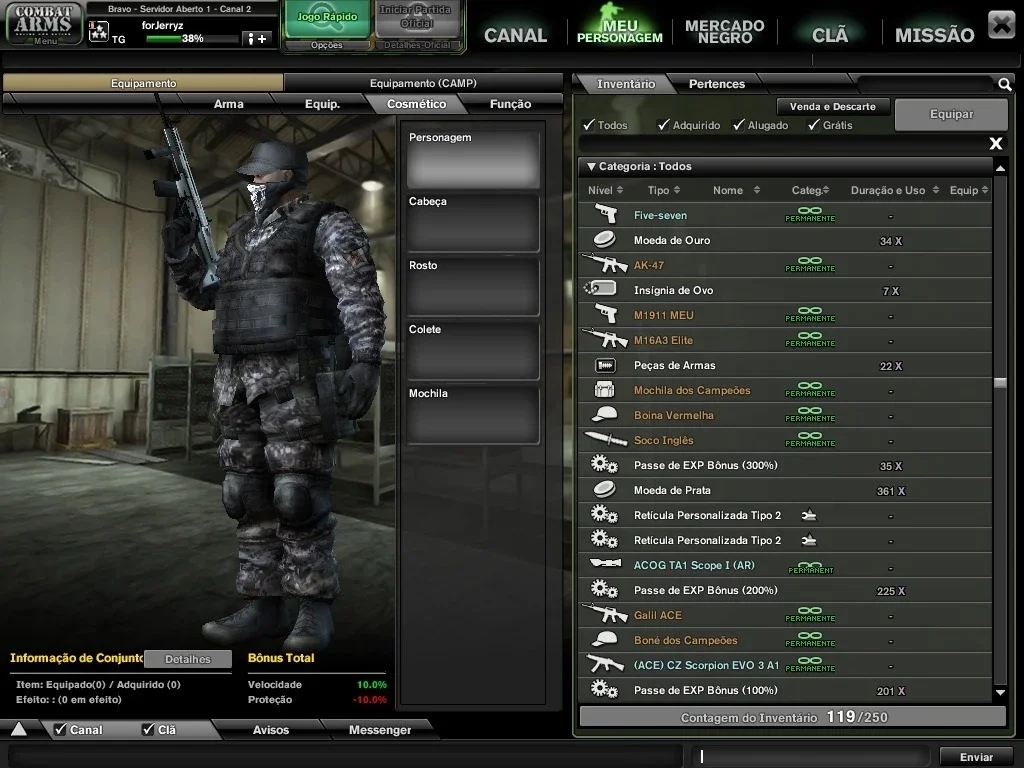1024x768 pixels.
Task: Click the Boné dos Campeões cap icon
Action: point(605,639)
